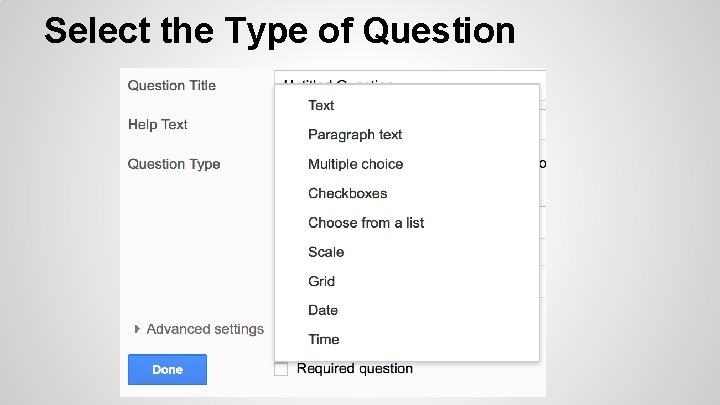This screenshot has width=720, height=405.
Task: Click the slide heading 'Select the Type of Question'
Action: tap(280, 31)
